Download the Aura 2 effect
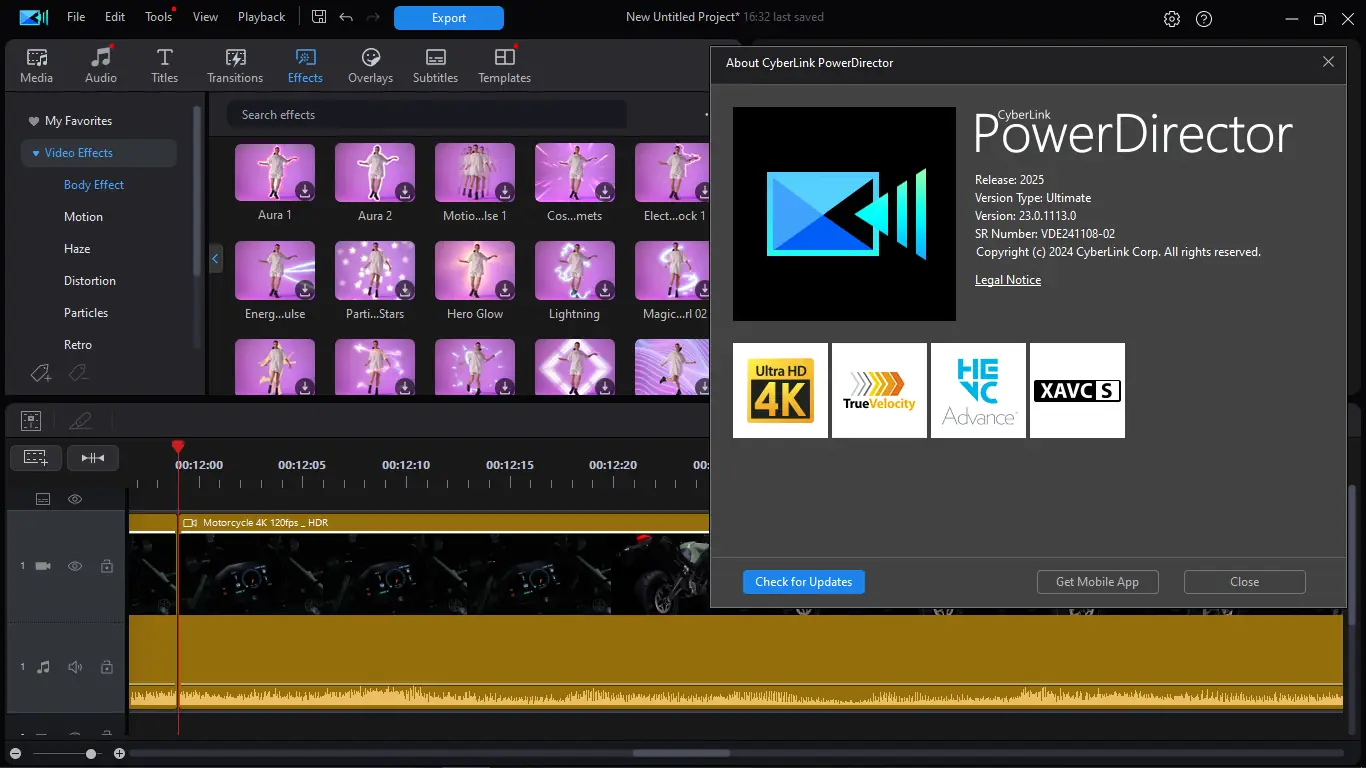1366x768 pixels. [405, 191]
